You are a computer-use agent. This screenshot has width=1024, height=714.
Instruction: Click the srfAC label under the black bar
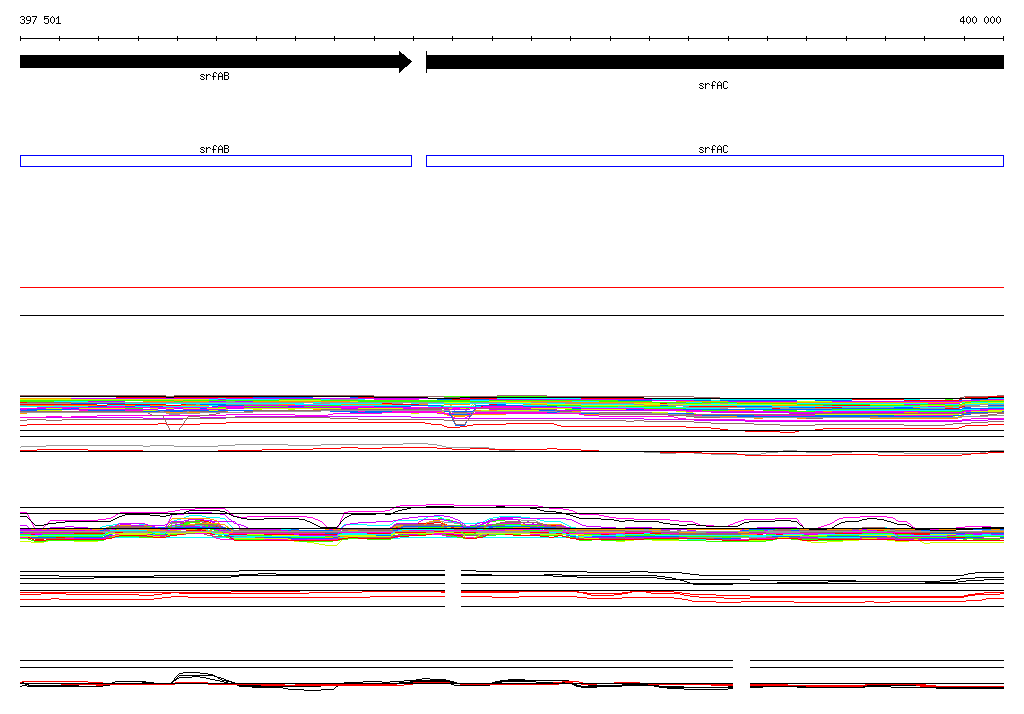tap(713, 86)
